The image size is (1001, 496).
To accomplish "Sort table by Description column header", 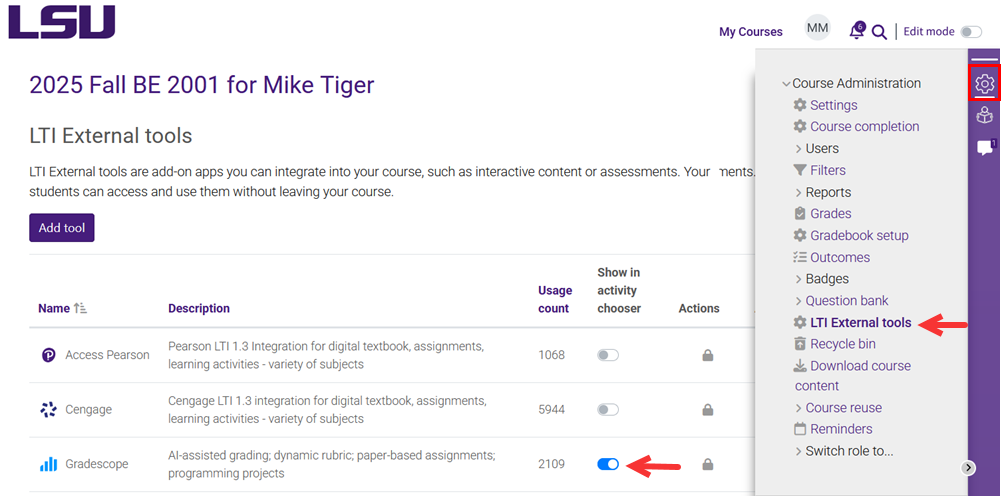I will pyautogui.click(x=199, y=308).
